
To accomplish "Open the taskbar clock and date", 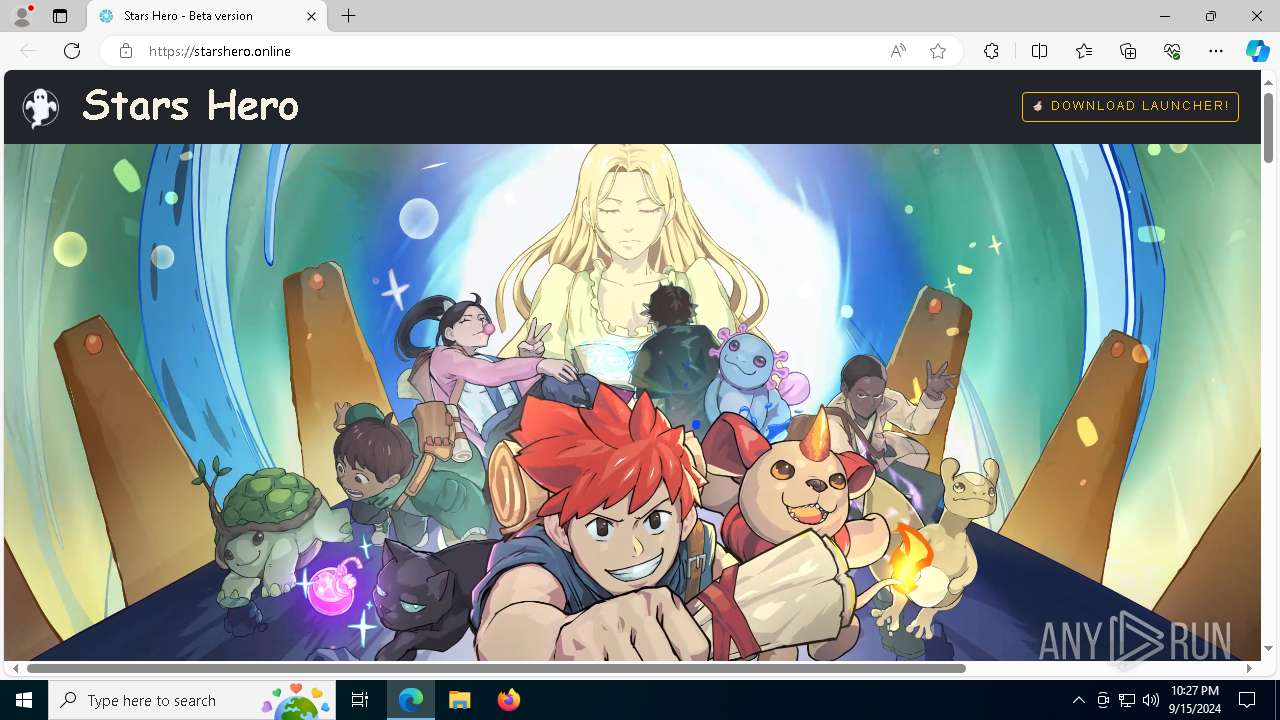I will [x=1194, y=700].
